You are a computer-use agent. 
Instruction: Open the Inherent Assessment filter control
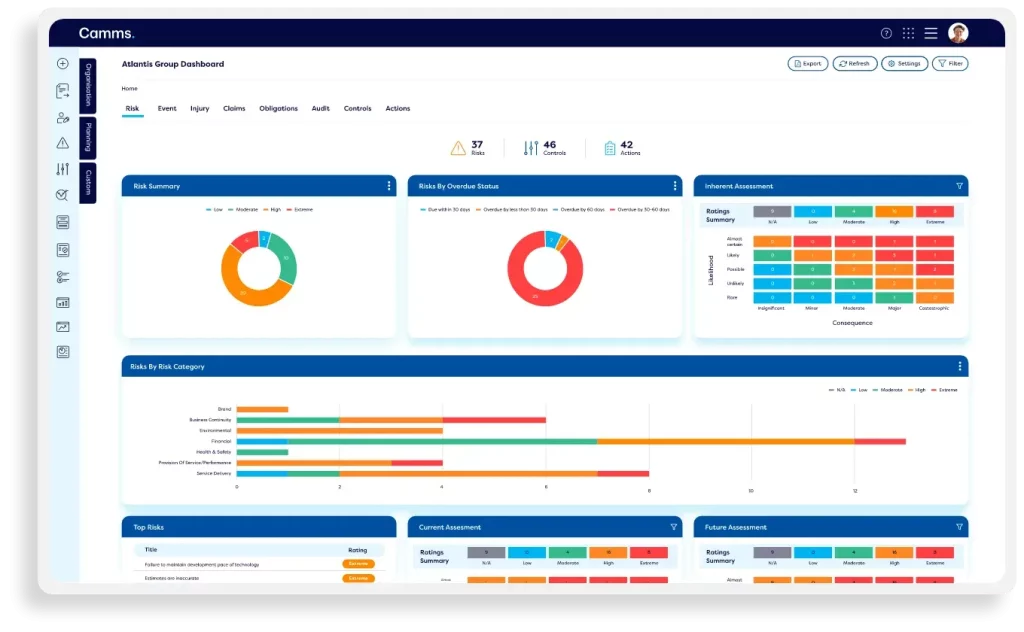tap(957, 185)
